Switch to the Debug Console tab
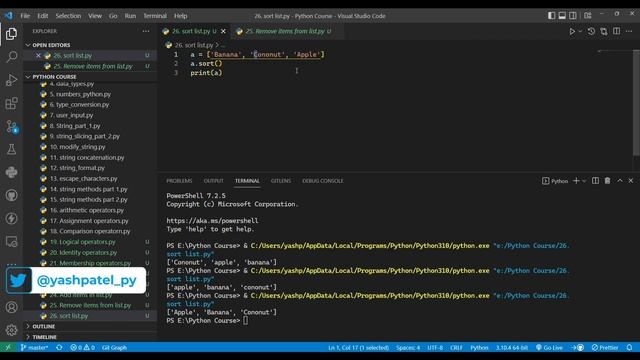Viewport: 640px width, 360px height. (x=322, y=181)
